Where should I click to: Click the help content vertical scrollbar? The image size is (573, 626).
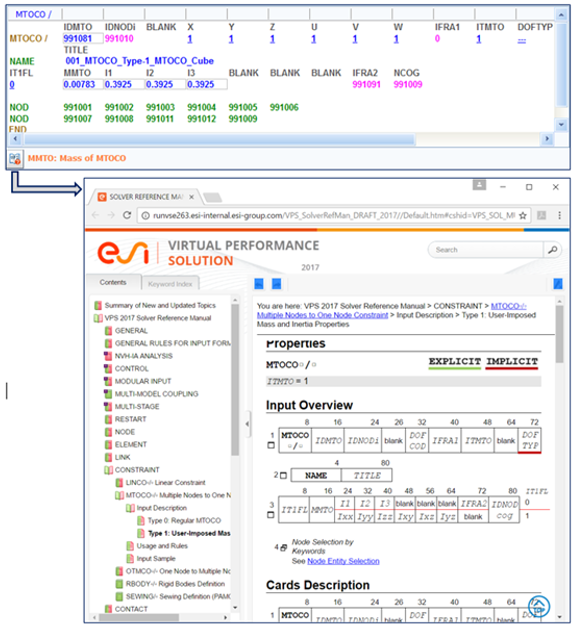coord(560,334)
